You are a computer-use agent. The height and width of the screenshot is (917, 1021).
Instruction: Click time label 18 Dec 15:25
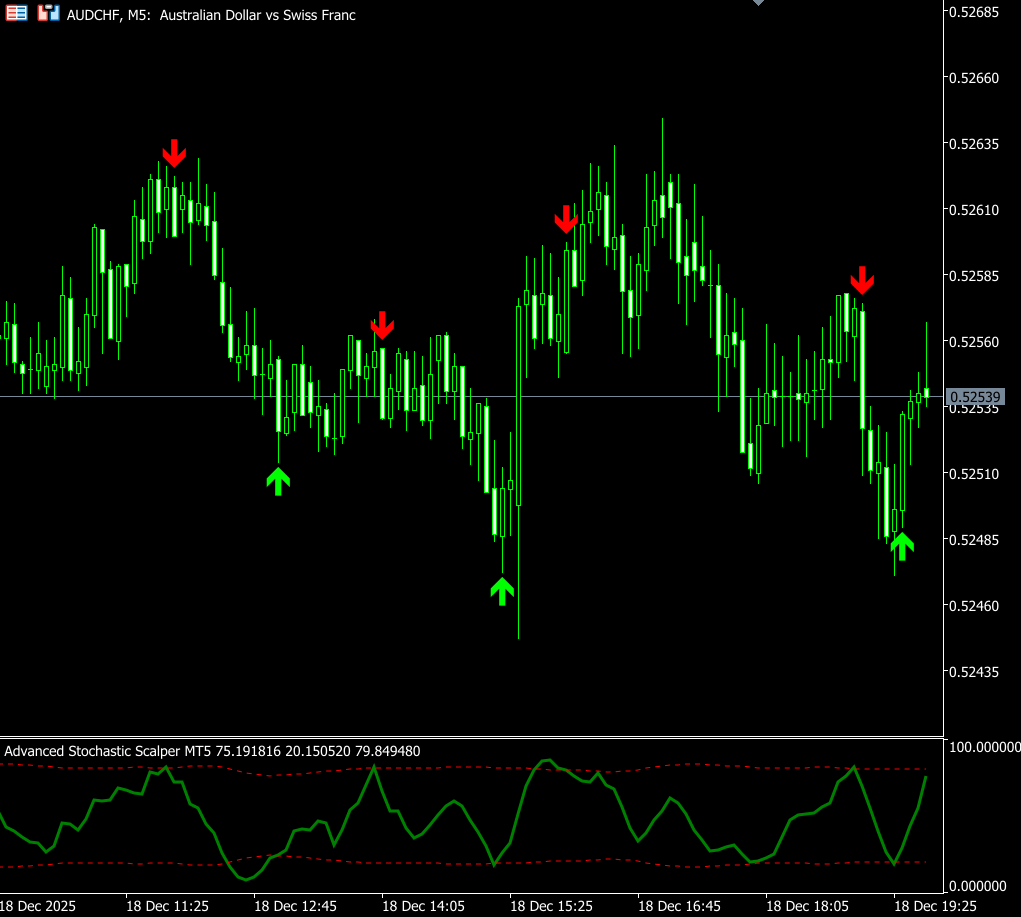point(552,906)
